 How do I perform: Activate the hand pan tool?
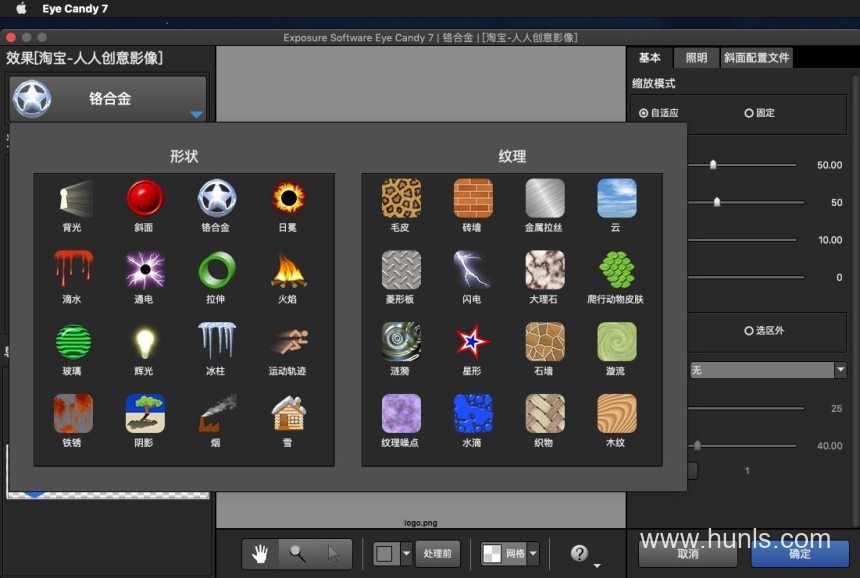click(x=261, y=553)
